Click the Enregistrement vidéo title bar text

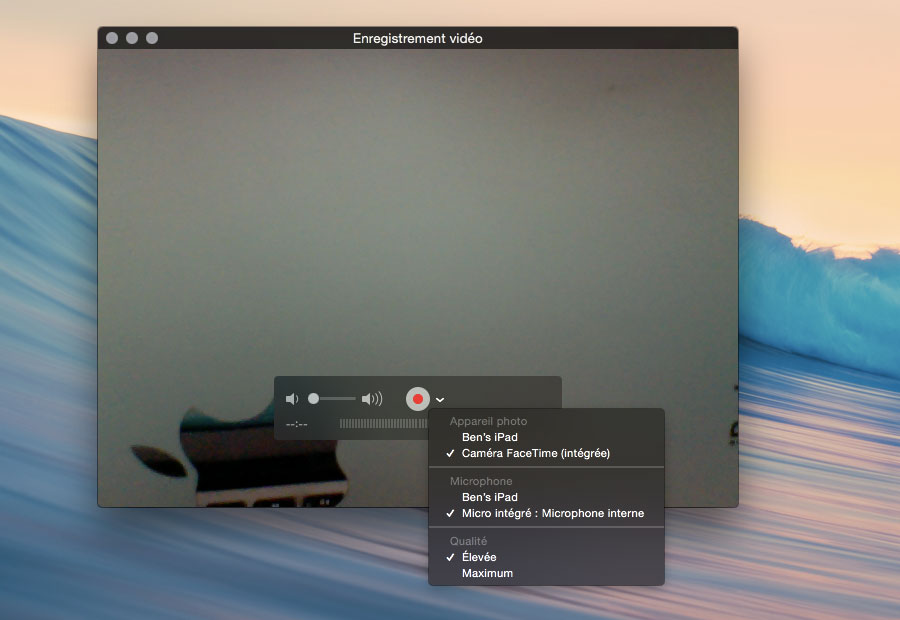click(417, 38)
